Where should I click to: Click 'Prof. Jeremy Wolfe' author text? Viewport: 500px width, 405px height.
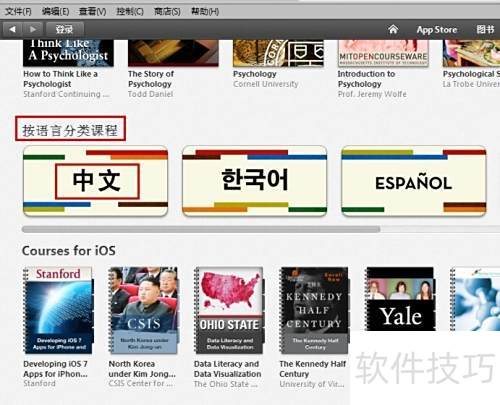[372, 94]
